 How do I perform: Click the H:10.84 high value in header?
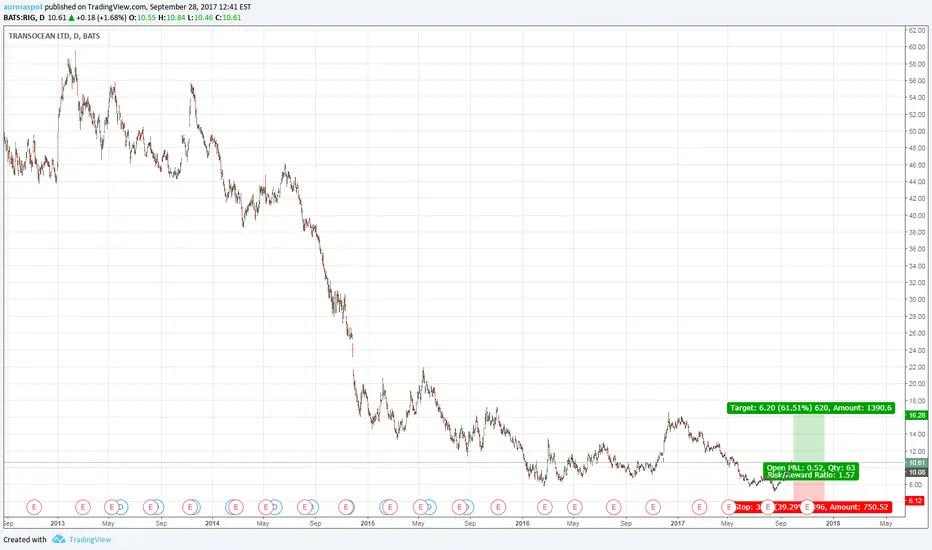coord(172,18)
